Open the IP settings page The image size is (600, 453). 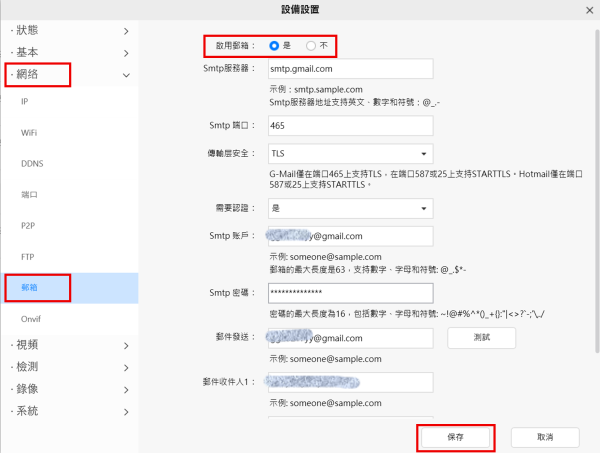click(25, 102)
